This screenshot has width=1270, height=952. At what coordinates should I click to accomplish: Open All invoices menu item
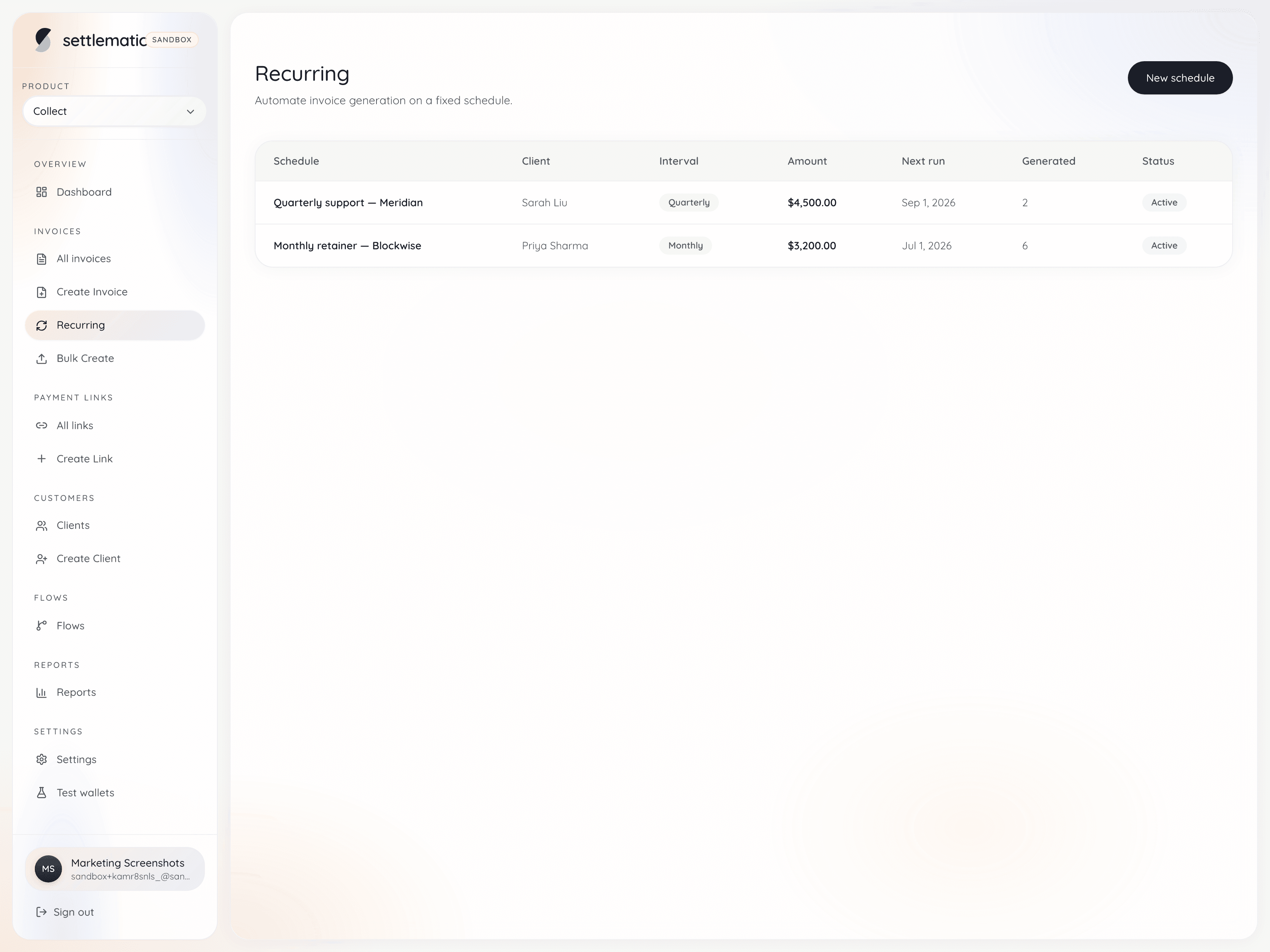pyautogui.click(x=115, y=259)
